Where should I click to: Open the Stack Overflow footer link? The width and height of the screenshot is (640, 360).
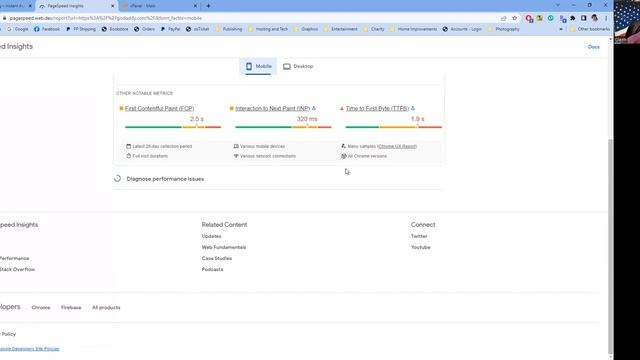tap(17, 269)
